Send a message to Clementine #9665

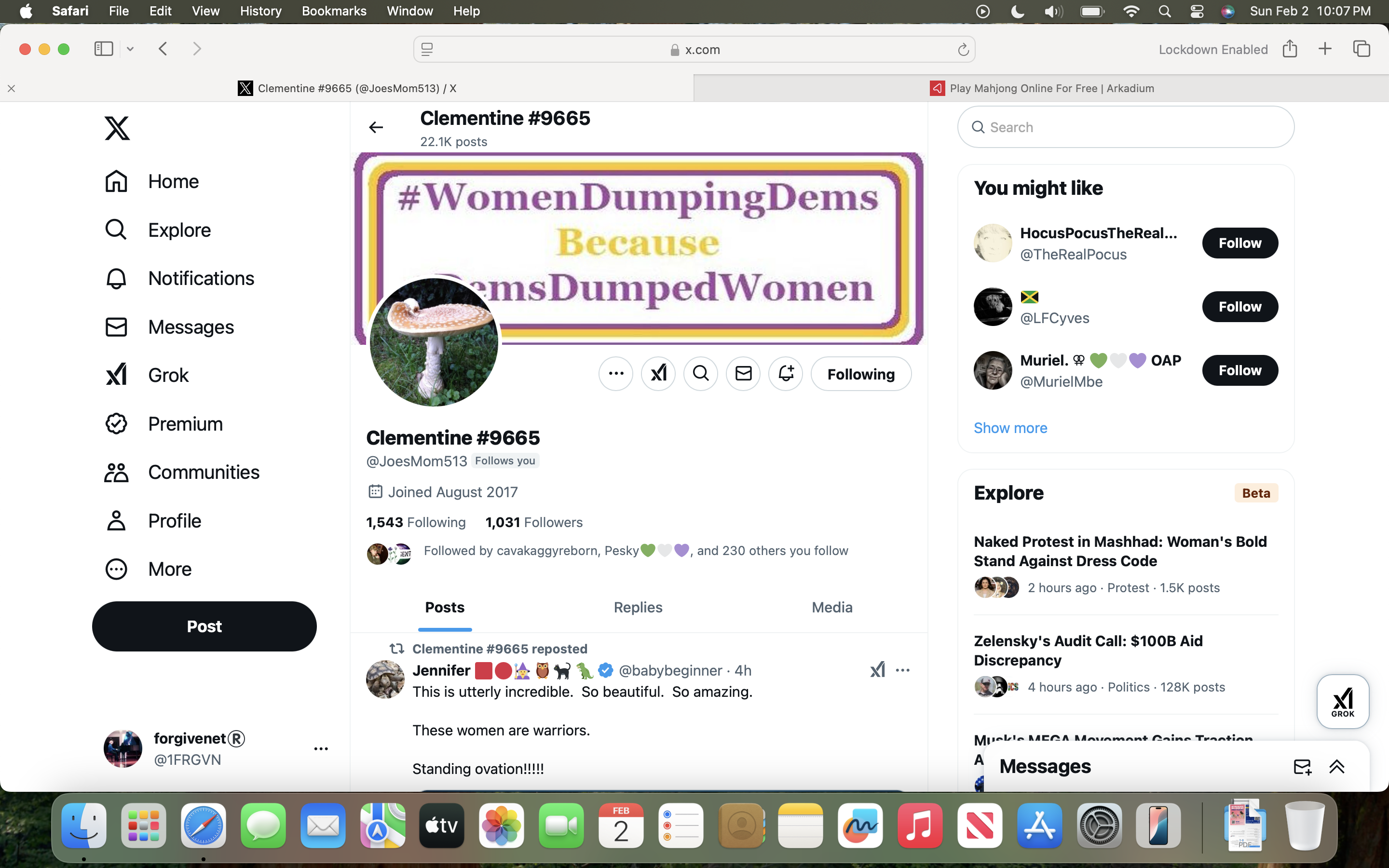pyautogui.click(x=743, y=374)
